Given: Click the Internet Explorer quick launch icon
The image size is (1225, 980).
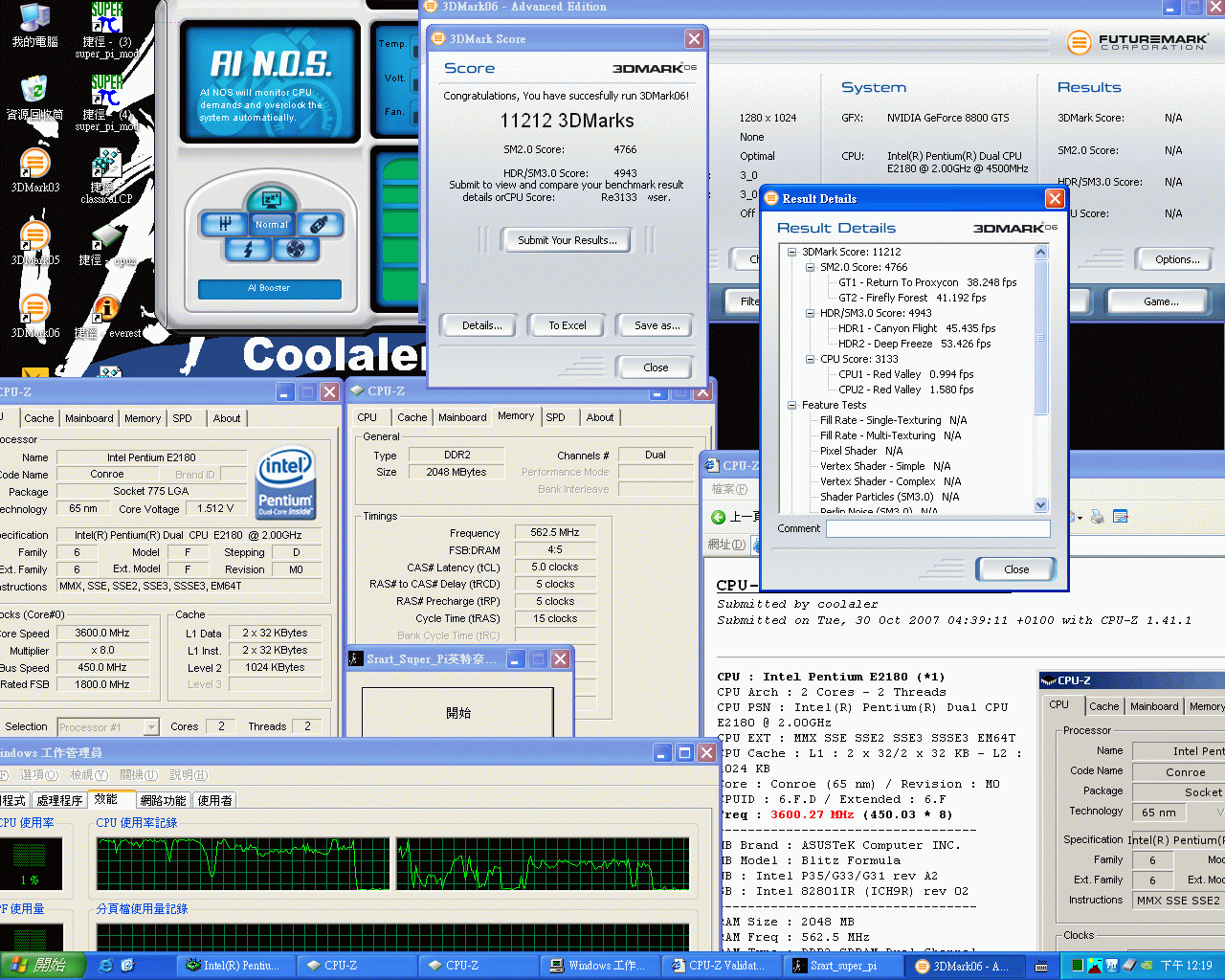Looking at the screenshot, I should [106, 966].
